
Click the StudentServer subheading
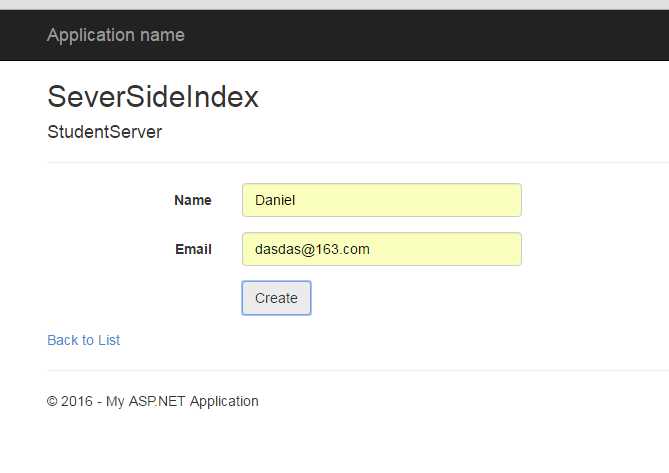[104, 132]
